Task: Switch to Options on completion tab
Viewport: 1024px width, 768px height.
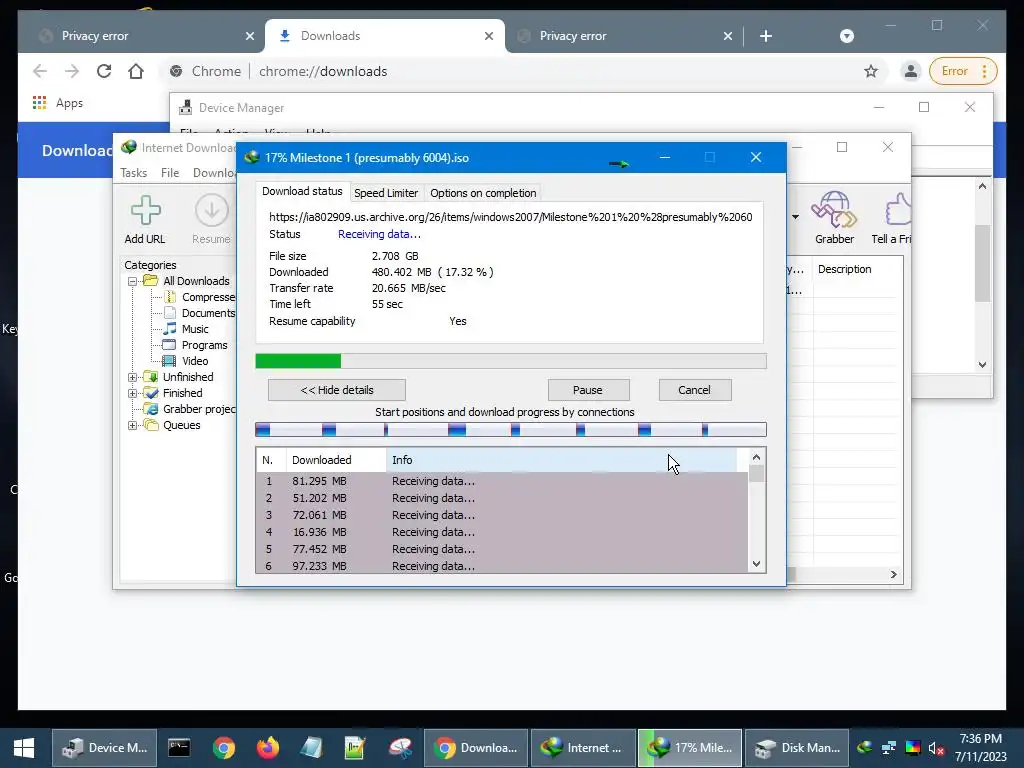Action: [483, 193]
